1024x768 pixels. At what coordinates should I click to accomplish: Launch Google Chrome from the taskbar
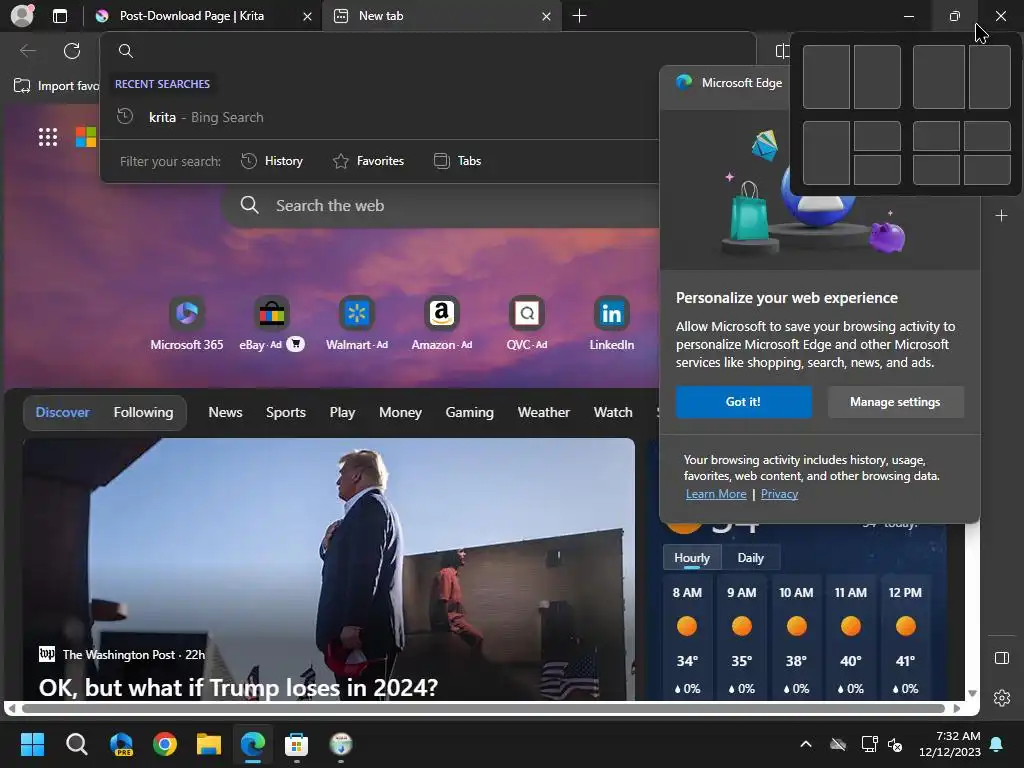click(x=165, y=744)
